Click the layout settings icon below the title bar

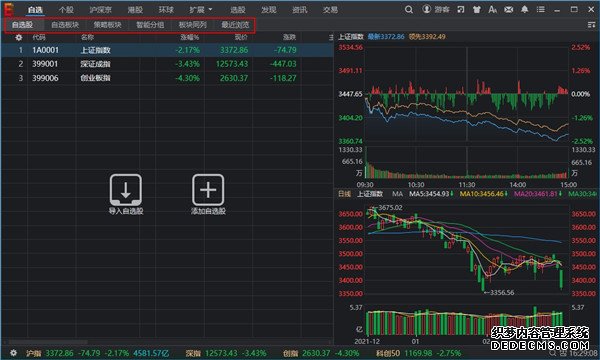(x=591, y=25)
